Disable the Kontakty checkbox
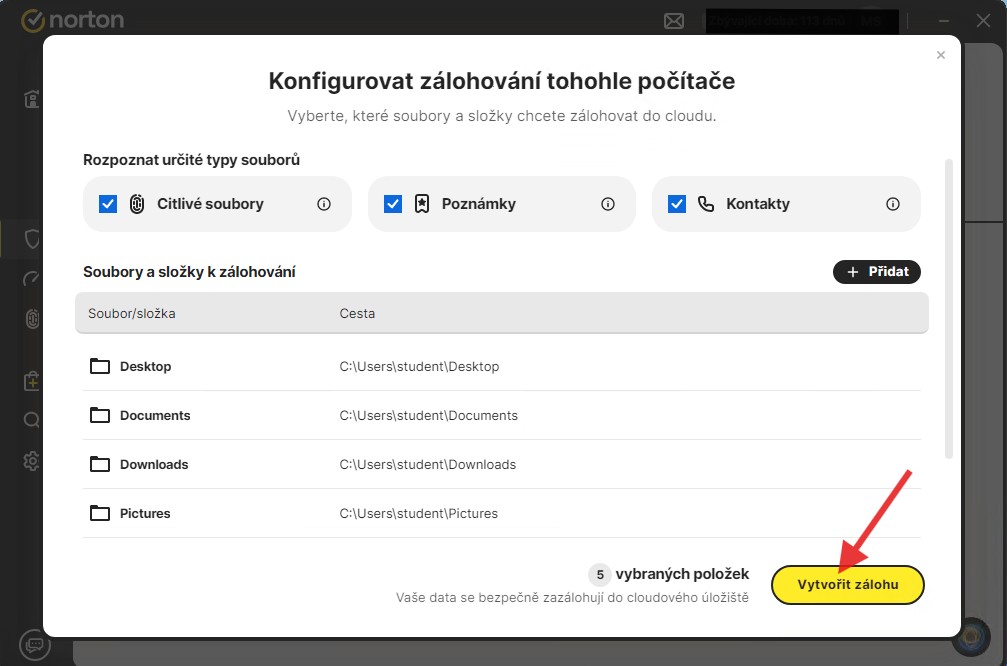The width and height of the screenshot is (1007, 666). pyautogui.click(x=677, y=204)
